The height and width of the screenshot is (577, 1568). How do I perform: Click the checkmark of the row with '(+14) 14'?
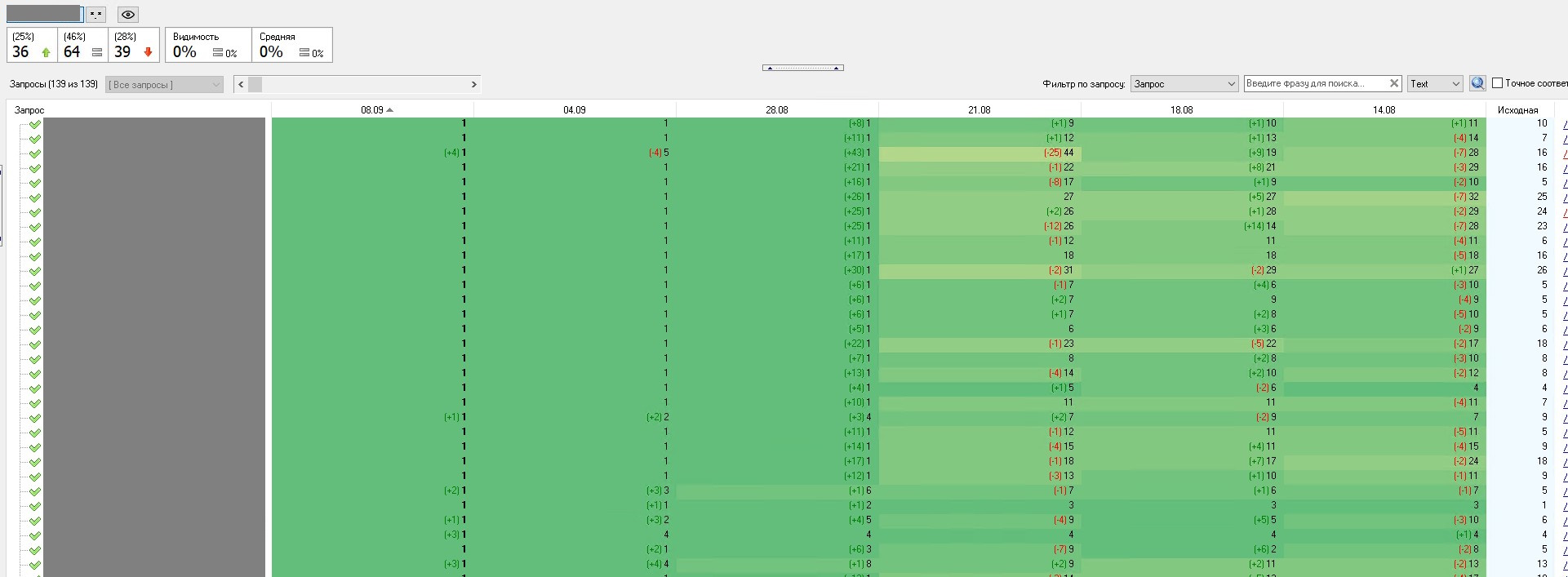pos(35,227)
